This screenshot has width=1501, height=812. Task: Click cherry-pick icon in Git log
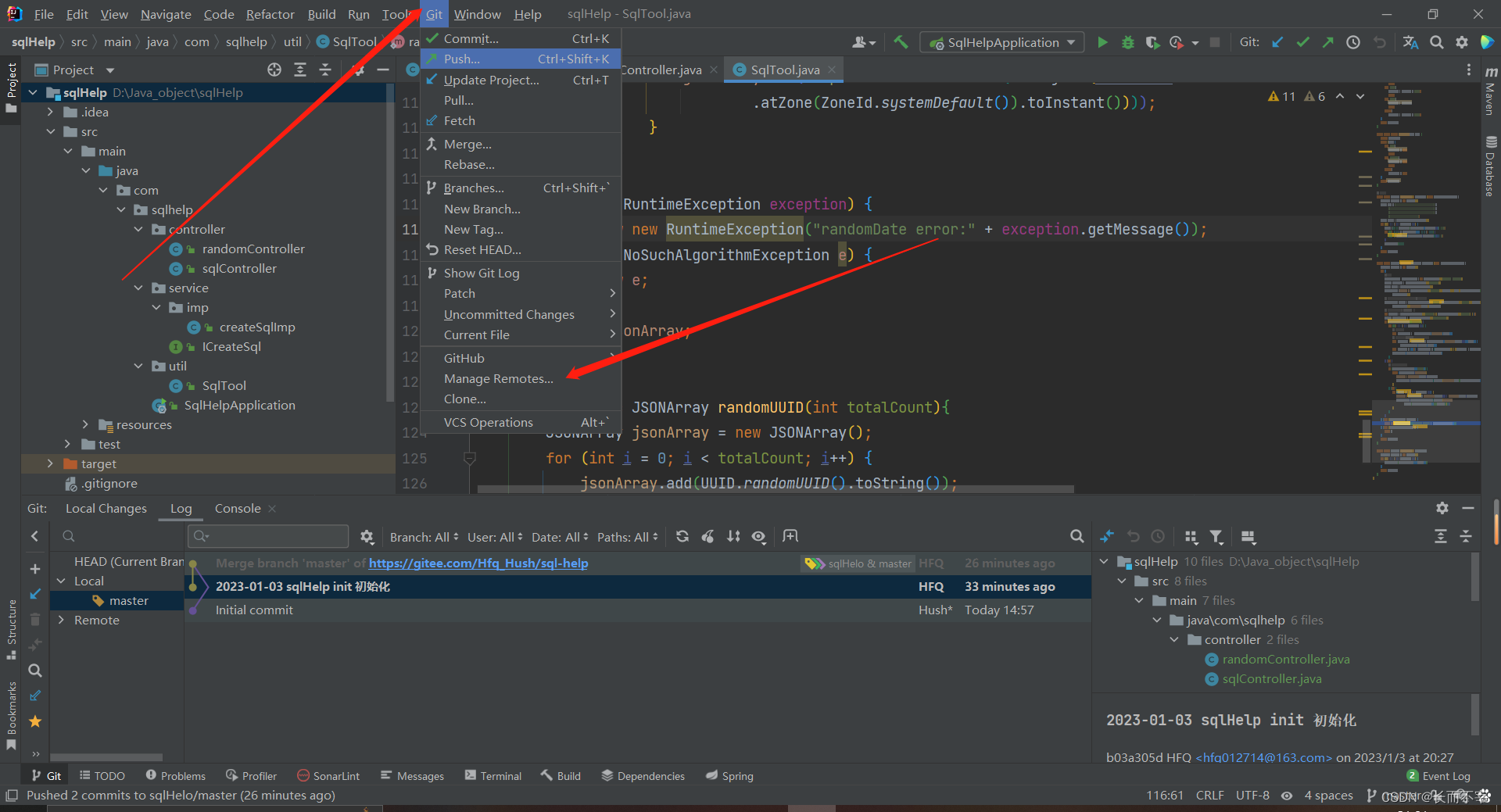(x=708, y=536)
